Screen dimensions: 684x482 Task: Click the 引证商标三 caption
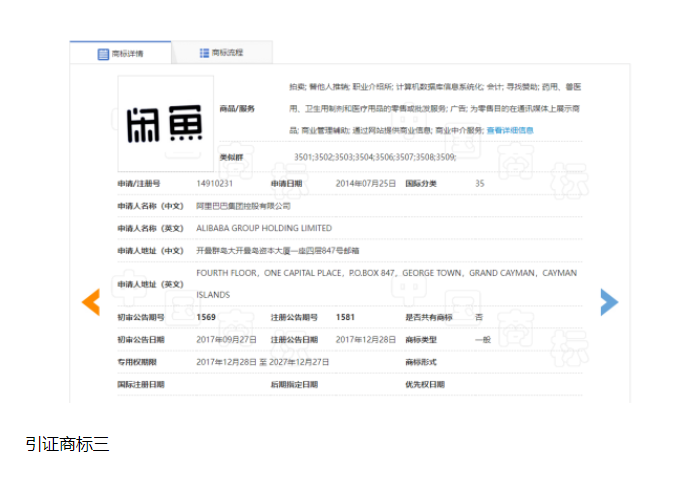[x=67, y=444]
